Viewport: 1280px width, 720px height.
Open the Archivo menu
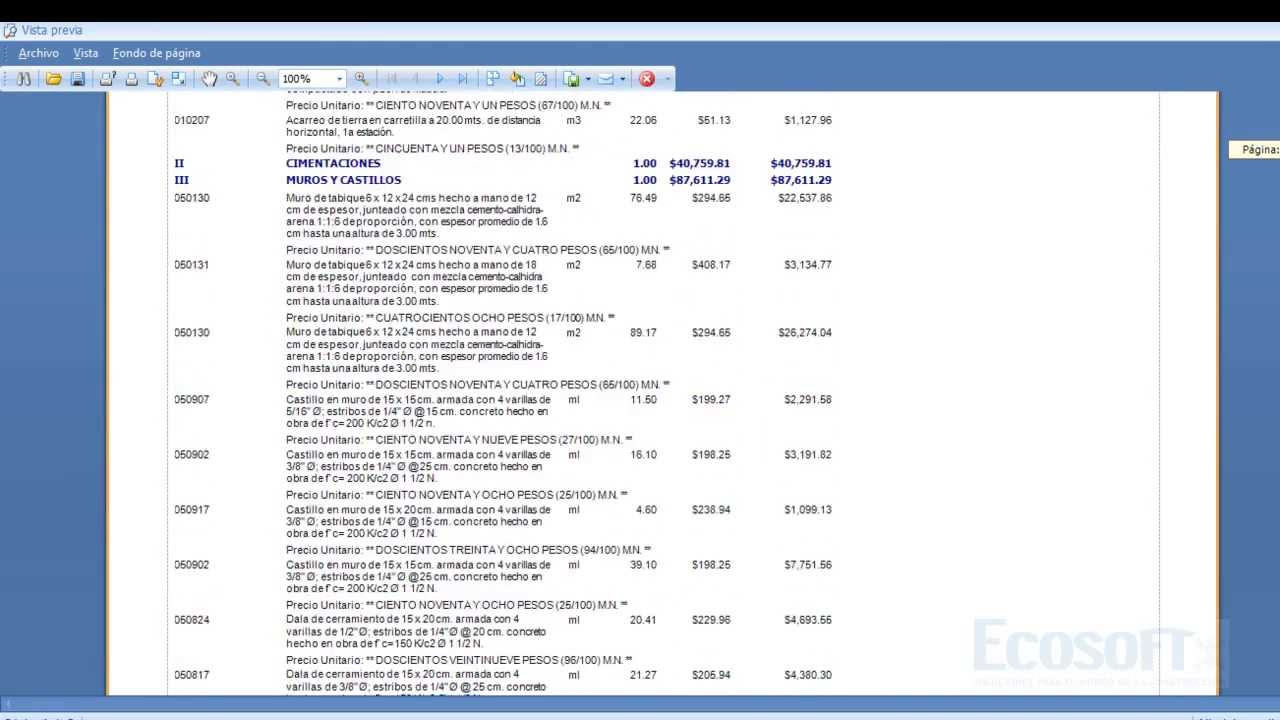pyautogui.click(x=39, y=53)
